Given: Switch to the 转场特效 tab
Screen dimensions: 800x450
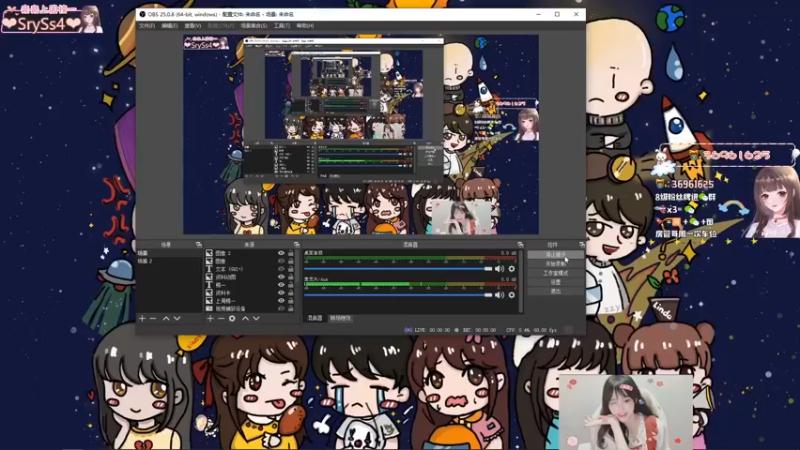Looking at the screenshot, I should 340,318.
